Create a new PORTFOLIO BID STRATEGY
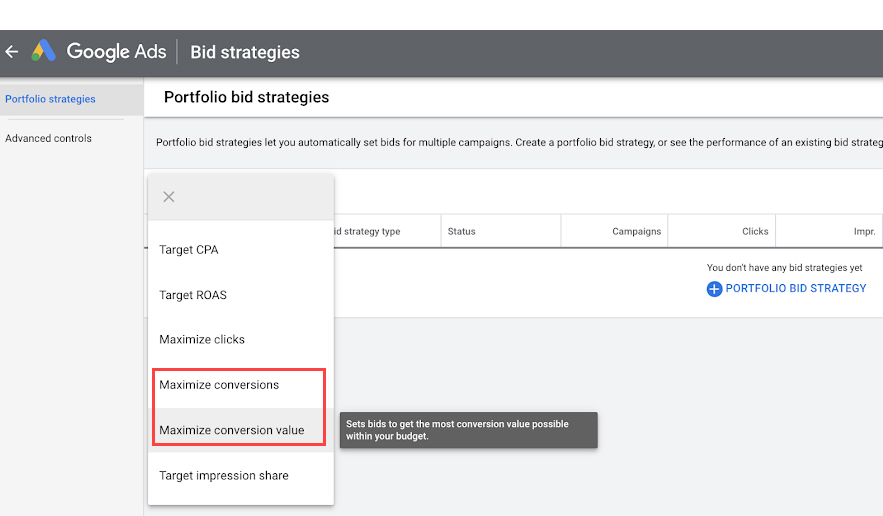 tap(795, 288)
